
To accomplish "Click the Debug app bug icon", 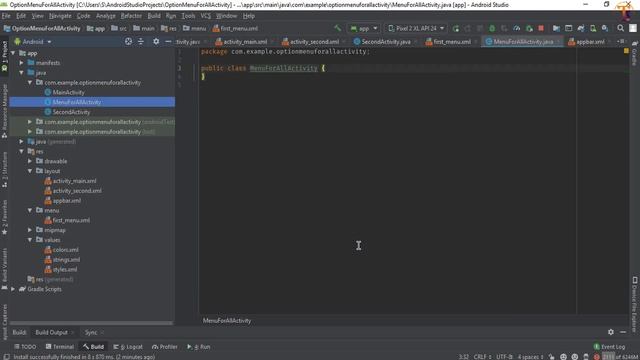I will 492,28.
